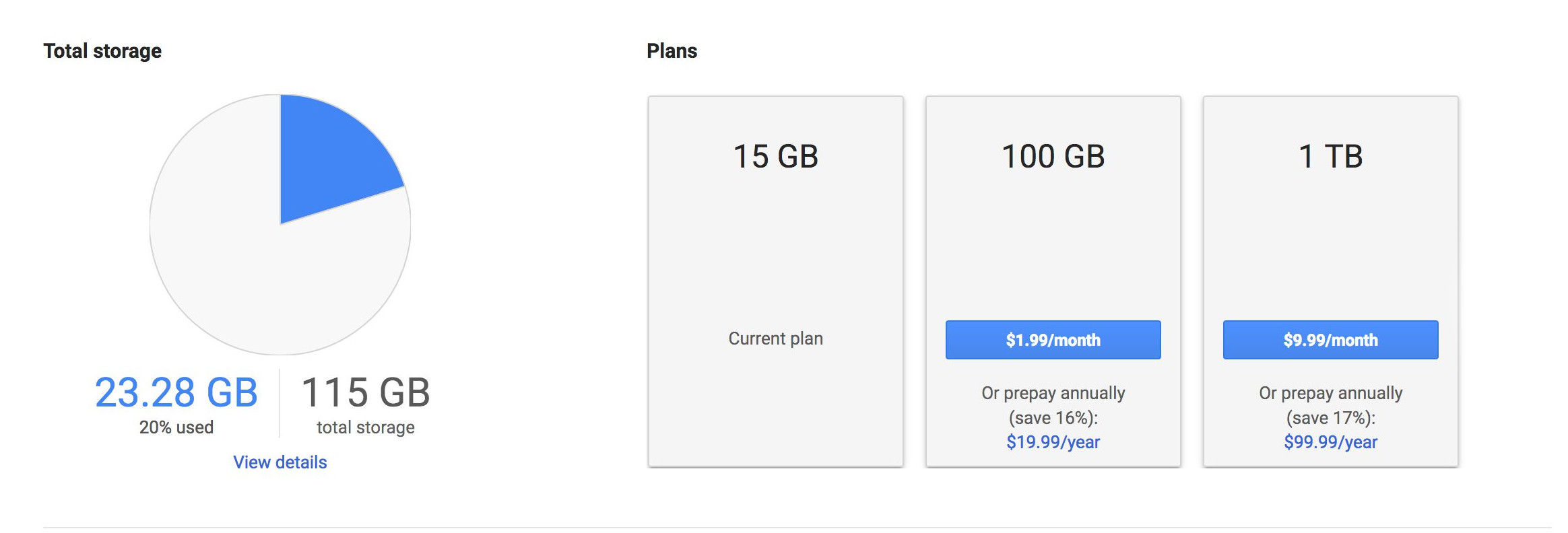Click the Total storage heading
This screenshot has height=533, width=1568.
click(102, 51)
